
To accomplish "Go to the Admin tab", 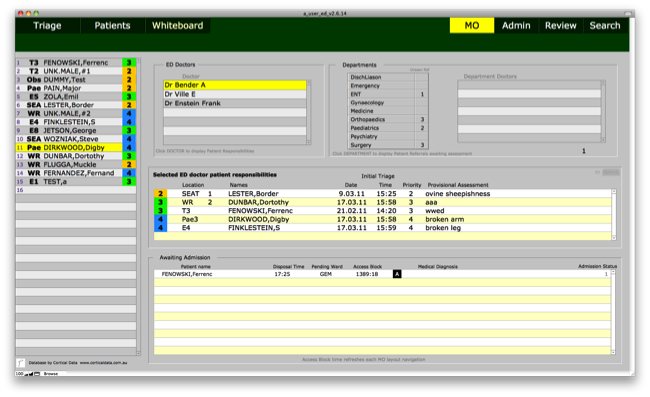I will pos(516,26).
